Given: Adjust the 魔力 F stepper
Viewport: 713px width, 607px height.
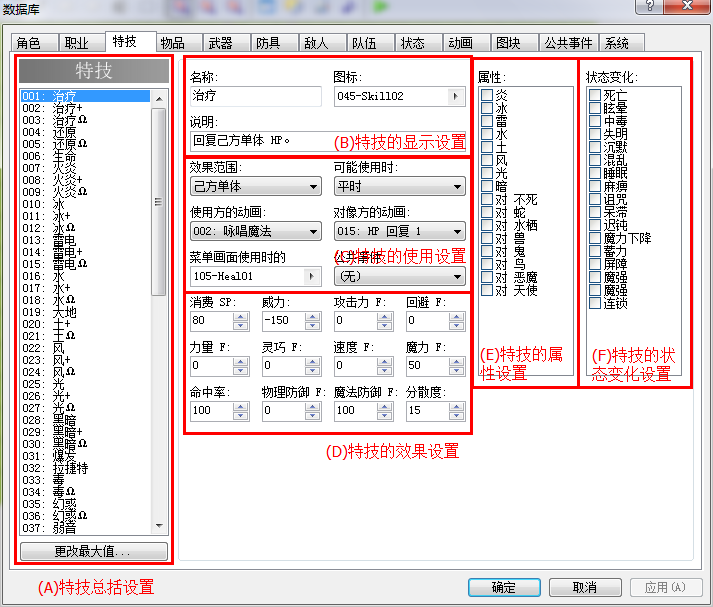Looking at the screenshot, I should tap(457, 366).
